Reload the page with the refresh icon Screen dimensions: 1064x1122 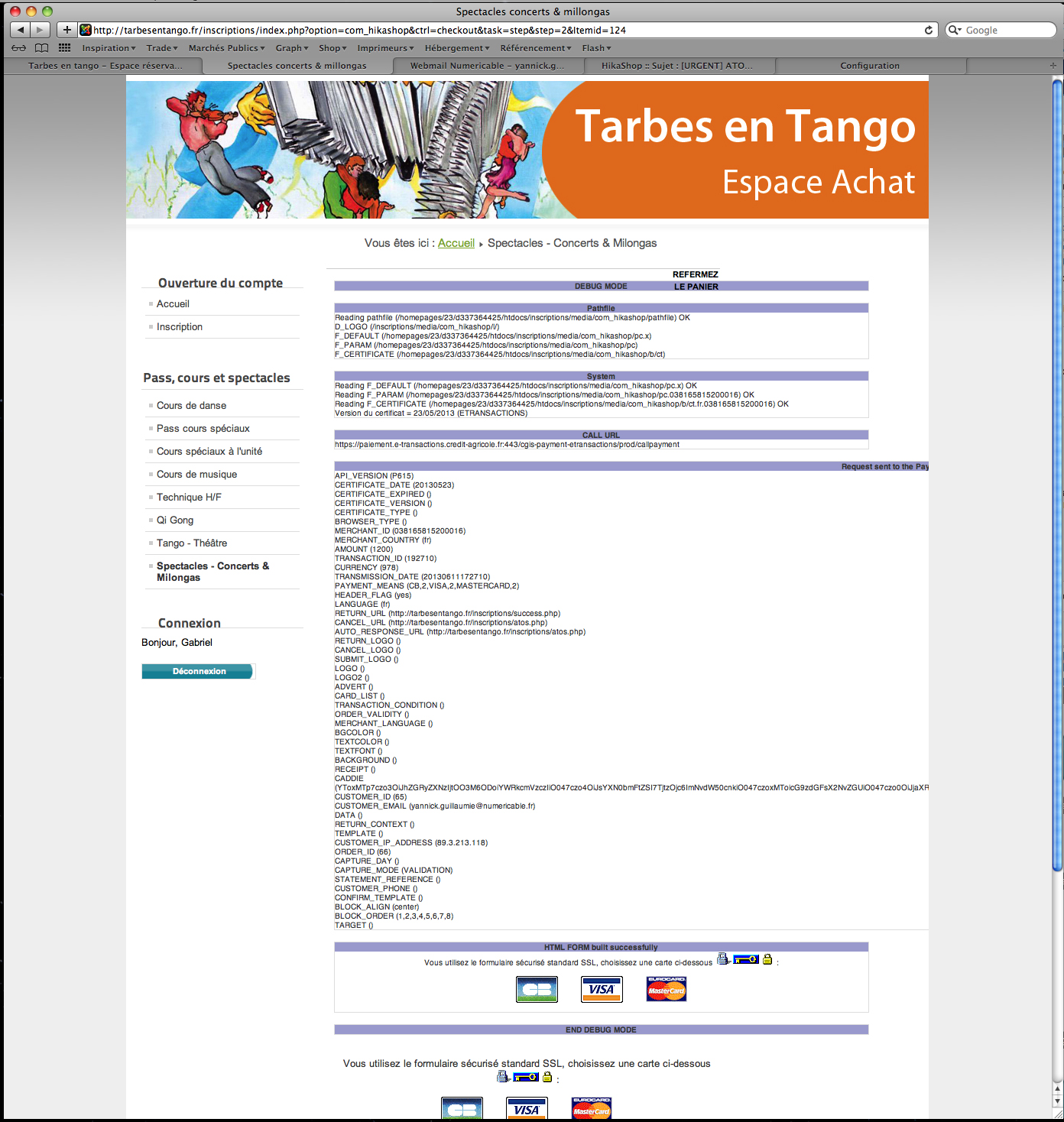[x=929, y=30]
